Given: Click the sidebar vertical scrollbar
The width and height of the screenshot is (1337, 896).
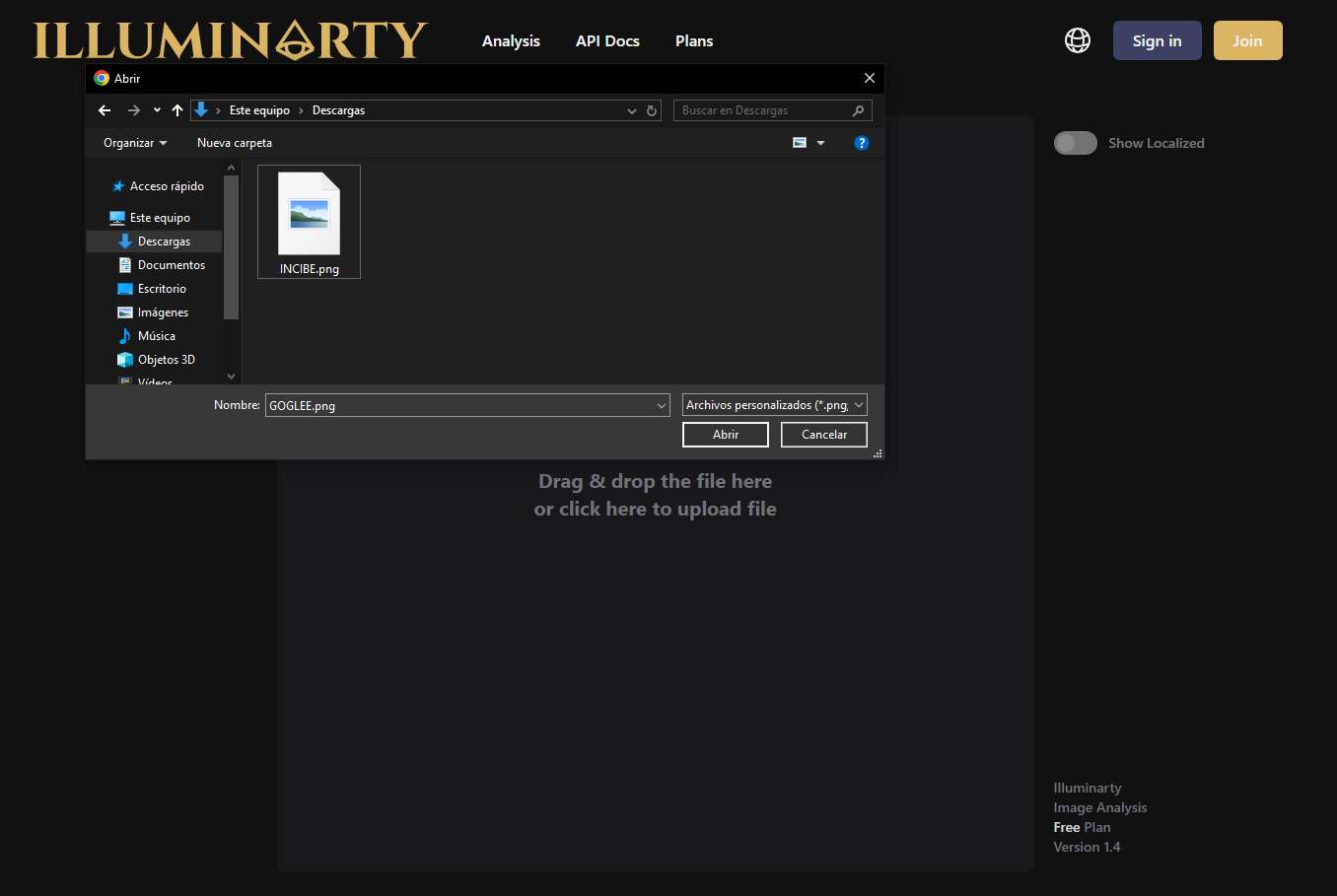Looking at the screenshot, I should 232,246.
